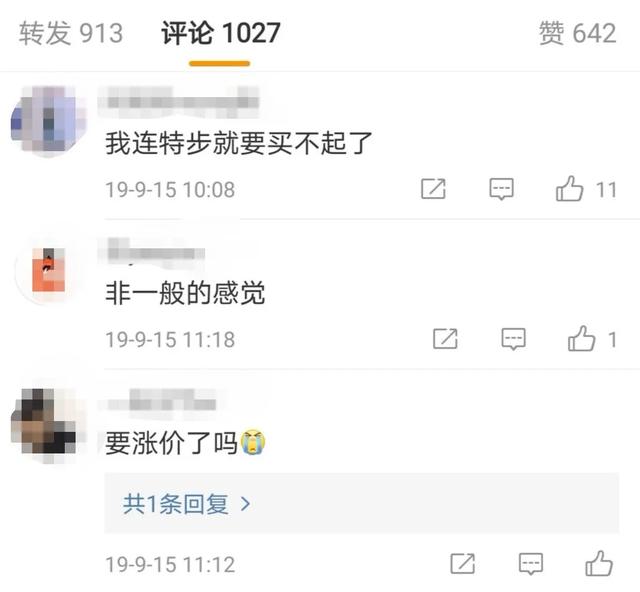
Task: Like the 要涨价了吗 comment
Action: tap(599, 563)
